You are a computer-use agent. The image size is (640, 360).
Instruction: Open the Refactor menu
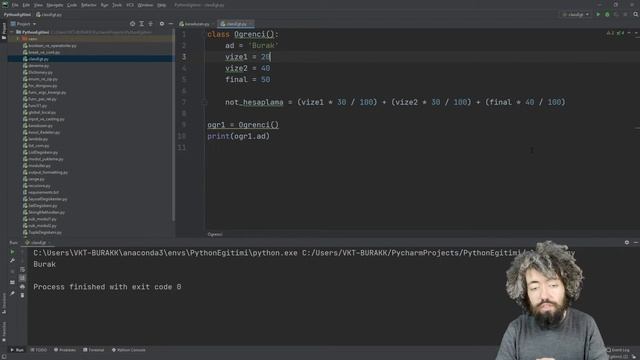point(89,5)
